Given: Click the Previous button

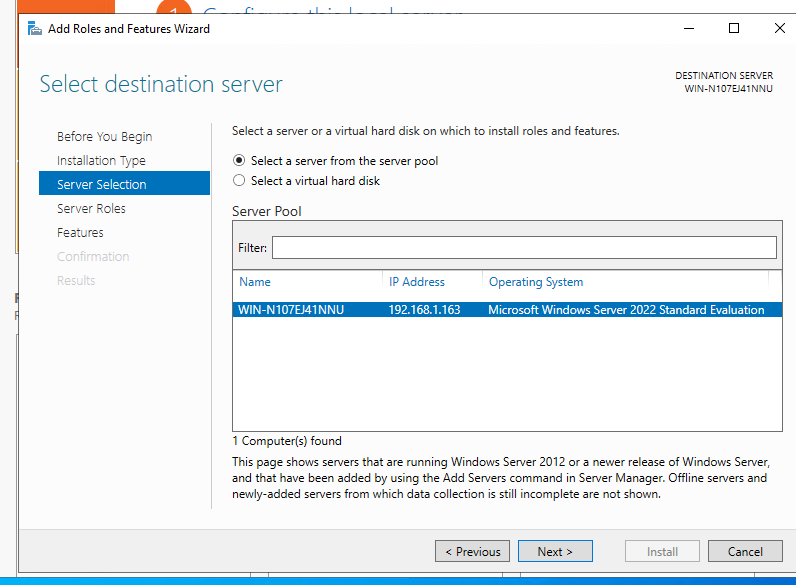Looking at the screenshot, I should (472, 551).
